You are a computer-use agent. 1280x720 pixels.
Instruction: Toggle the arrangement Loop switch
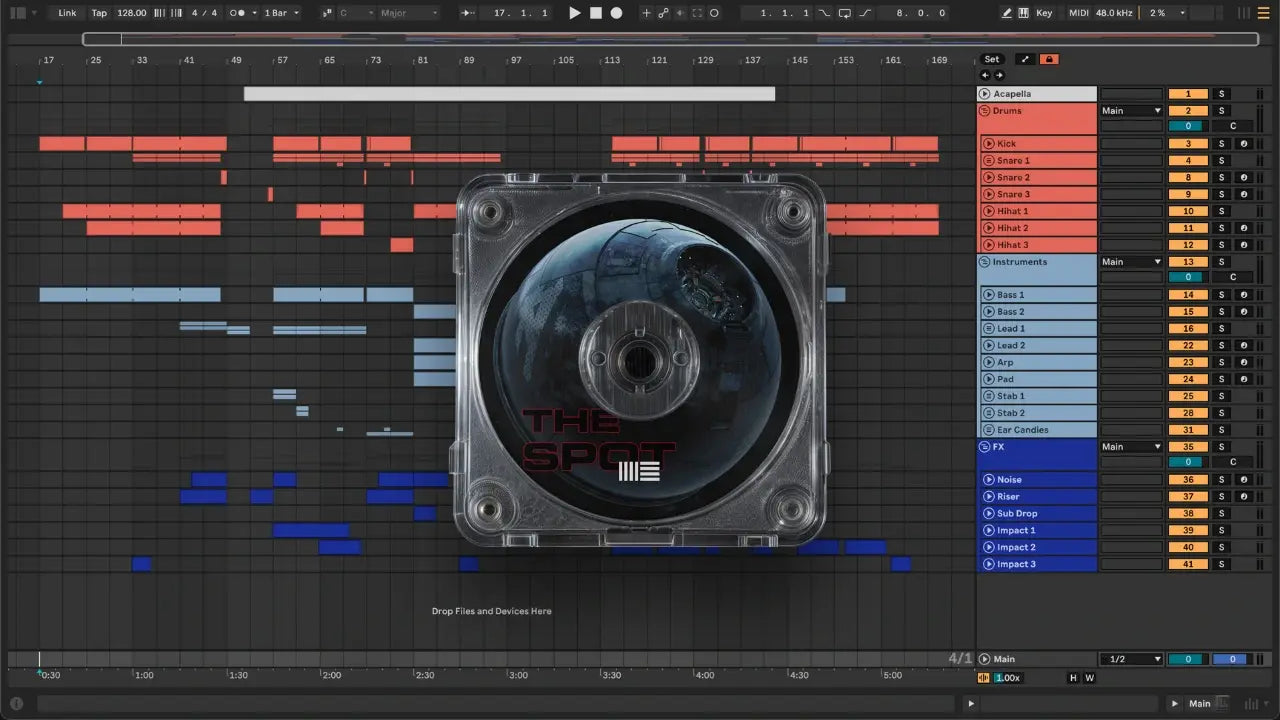(845, 13)
